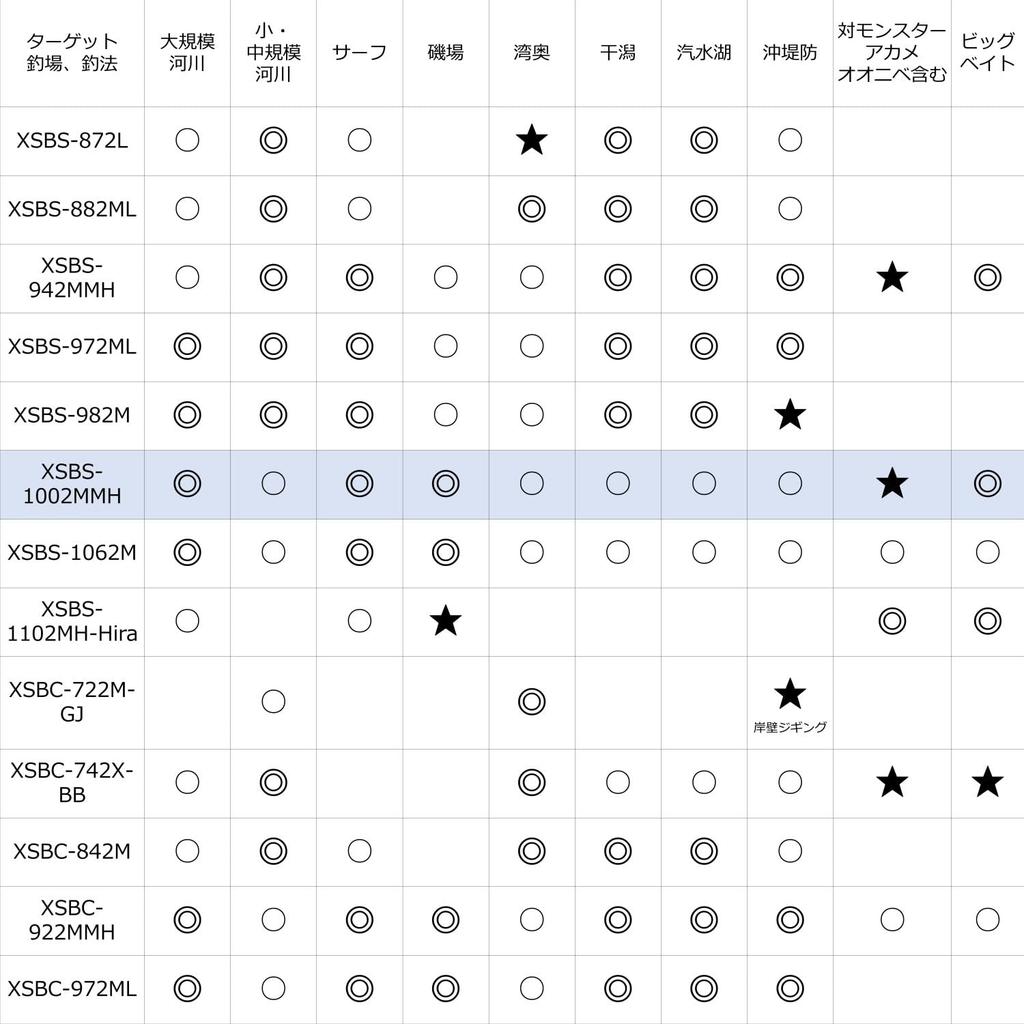Click the star in the XSBS-942MMH row
This screenshot has width=1024, height=1024.
coord(891,278)
